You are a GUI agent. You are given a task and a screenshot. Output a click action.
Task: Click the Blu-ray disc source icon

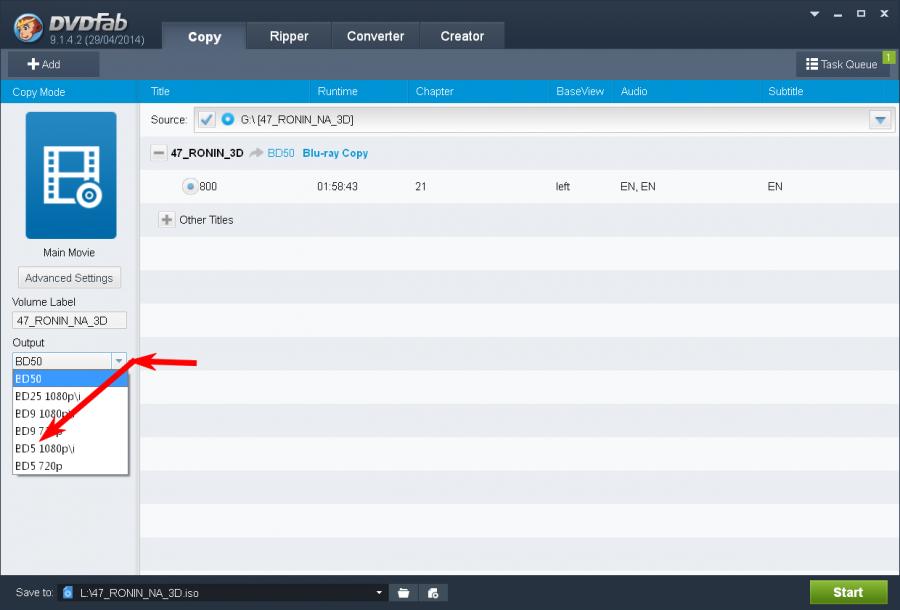click(x=227, y=120)
